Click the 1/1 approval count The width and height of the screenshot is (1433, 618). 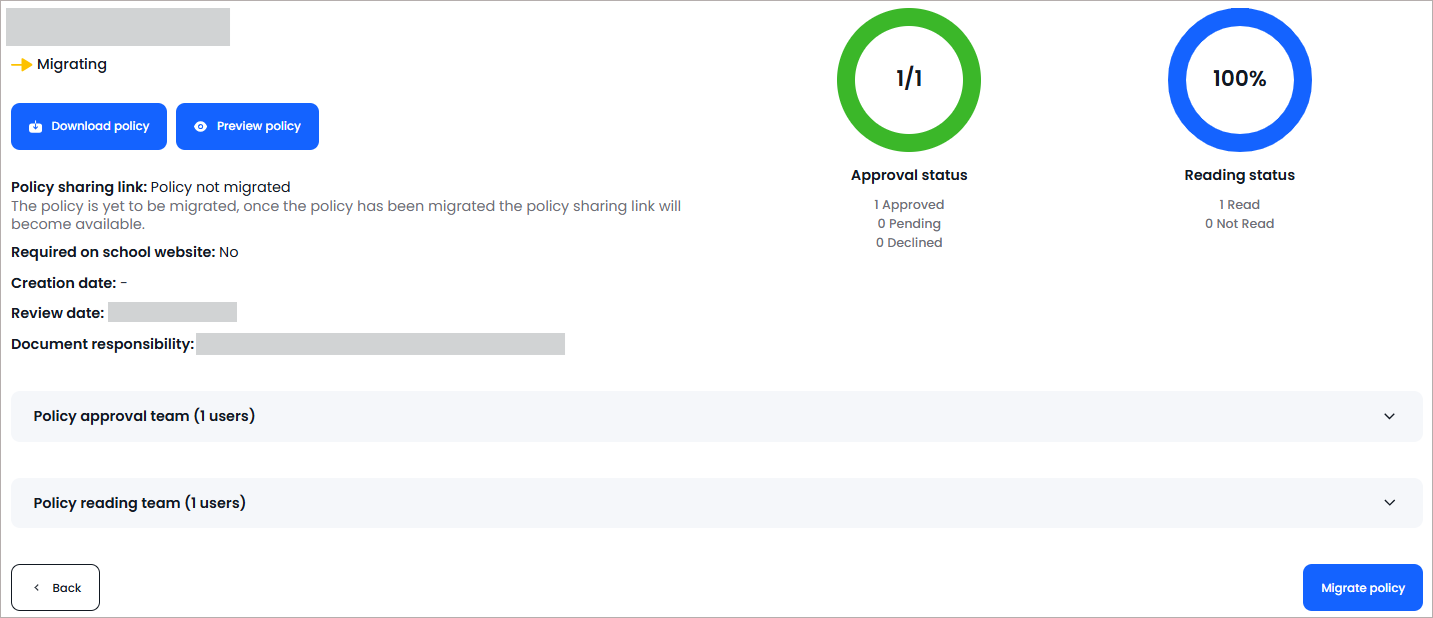(909, 80)
